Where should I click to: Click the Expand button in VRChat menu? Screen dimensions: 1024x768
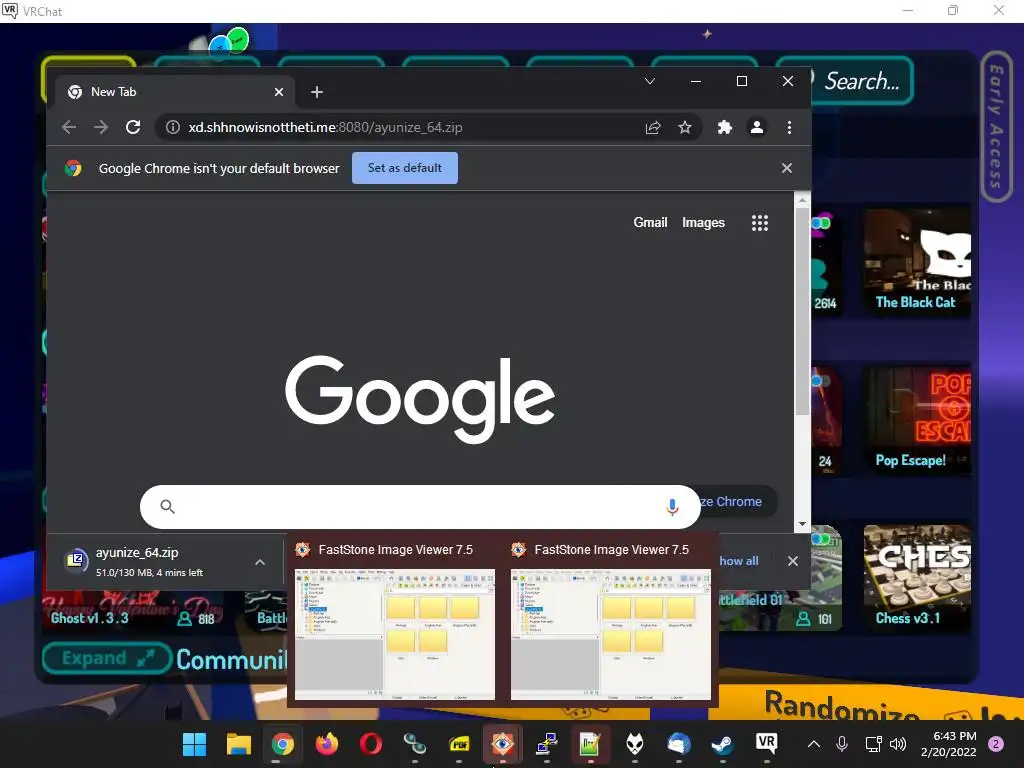click(107, 658)
